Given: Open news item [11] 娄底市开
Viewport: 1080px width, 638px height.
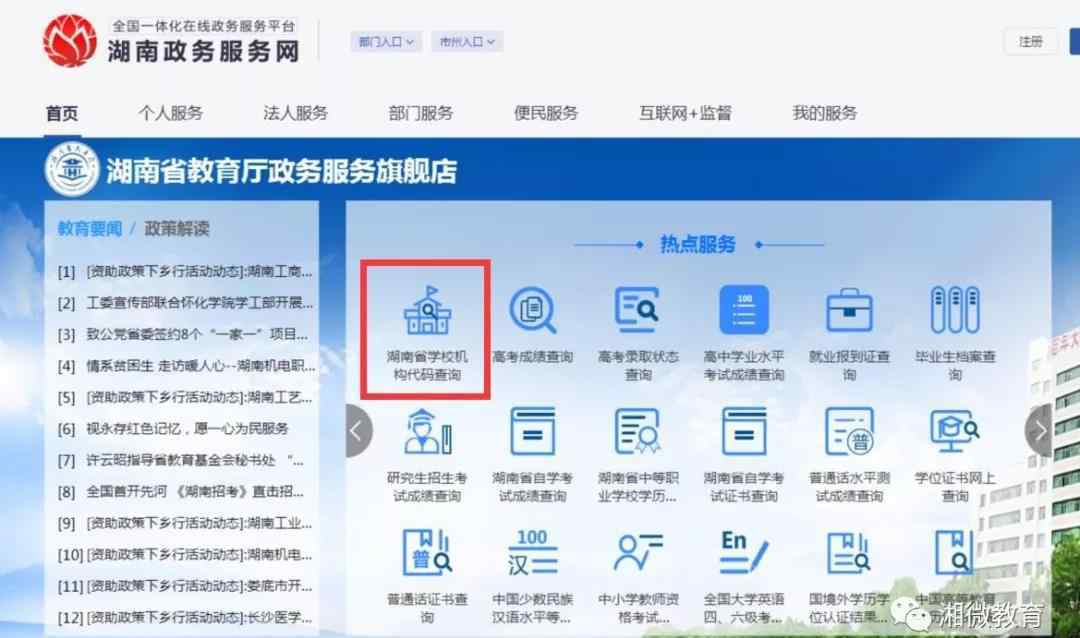Looking at the screenshot, I should click(185, 586).
